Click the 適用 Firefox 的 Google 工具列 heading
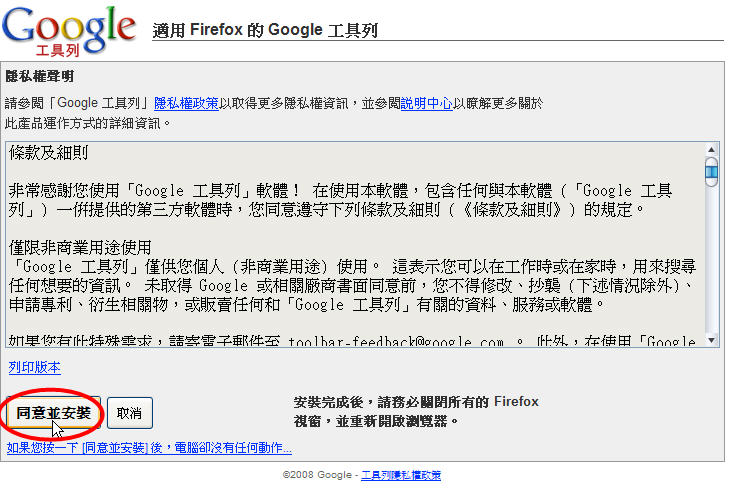 coord(264,30)
